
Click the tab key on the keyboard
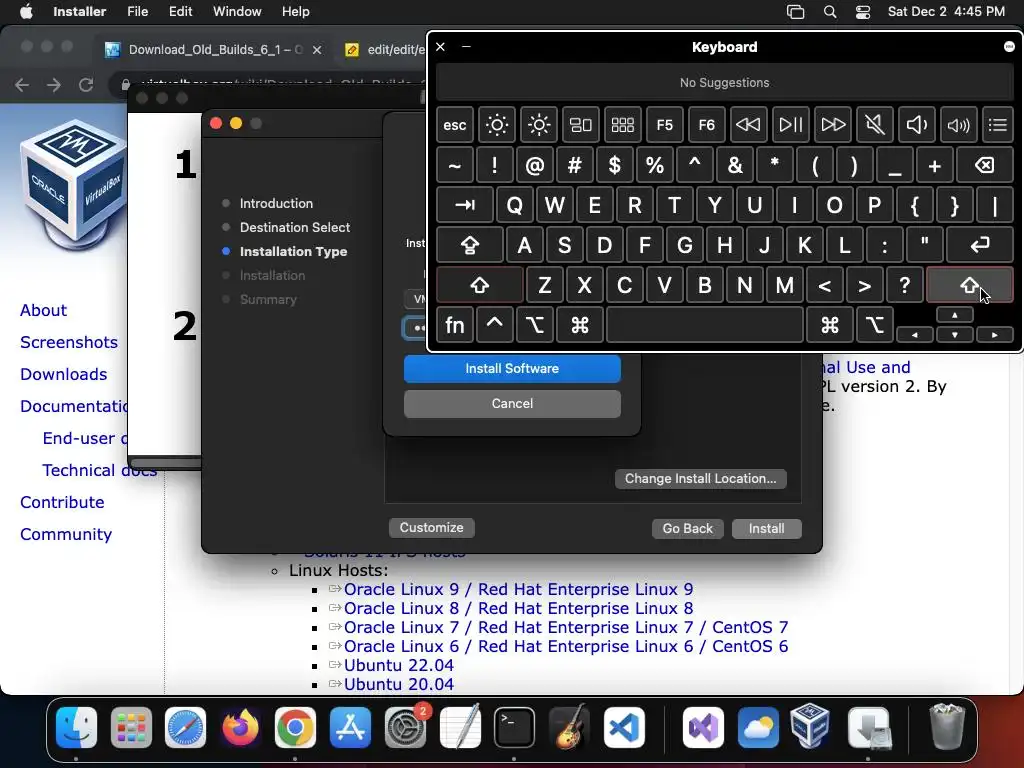pyautogui.click(x=465, y=206)
